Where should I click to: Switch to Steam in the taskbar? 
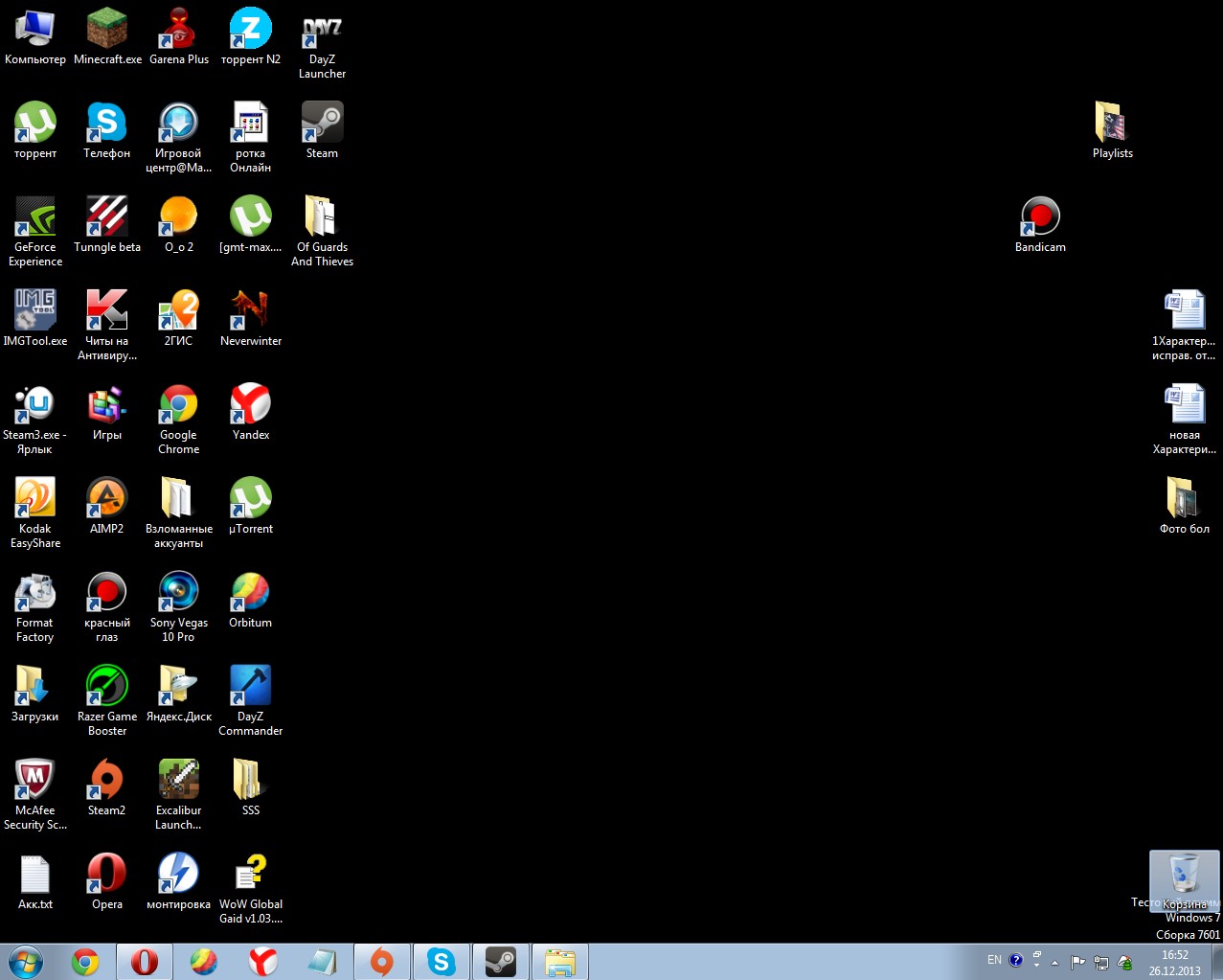click(x=501, y=962)
